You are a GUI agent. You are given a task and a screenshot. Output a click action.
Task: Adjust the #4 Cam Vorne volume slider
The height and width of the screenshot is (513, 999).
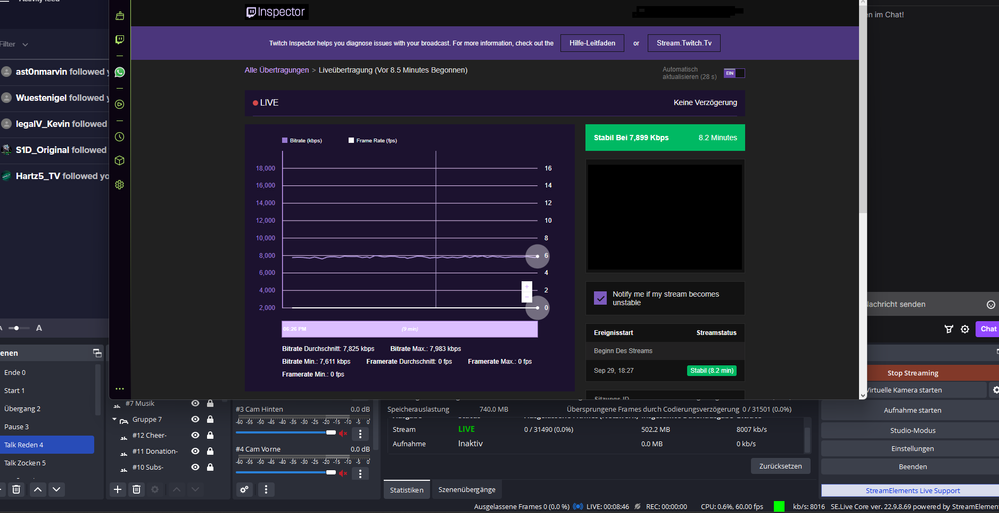tap(286, 472)
